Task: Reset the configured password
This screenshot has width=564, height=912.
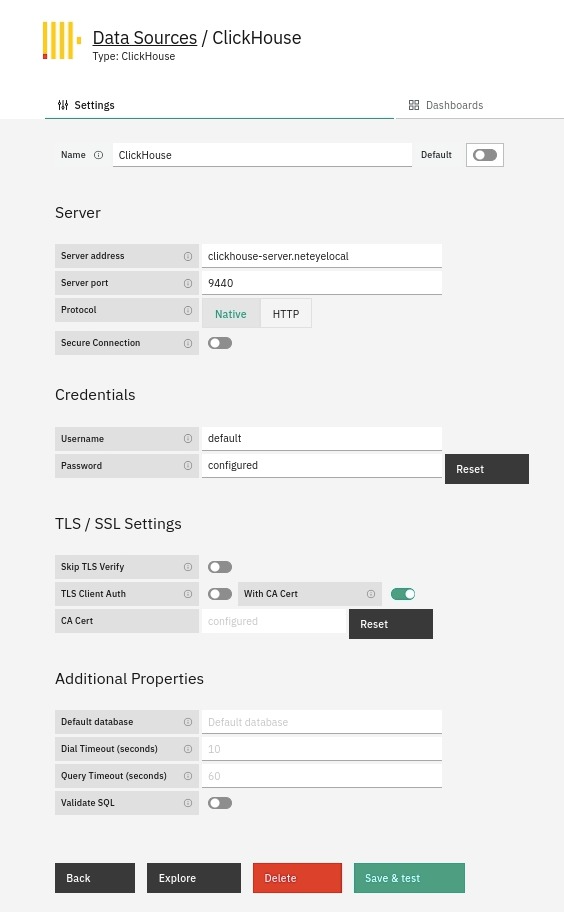Action: 487,469
